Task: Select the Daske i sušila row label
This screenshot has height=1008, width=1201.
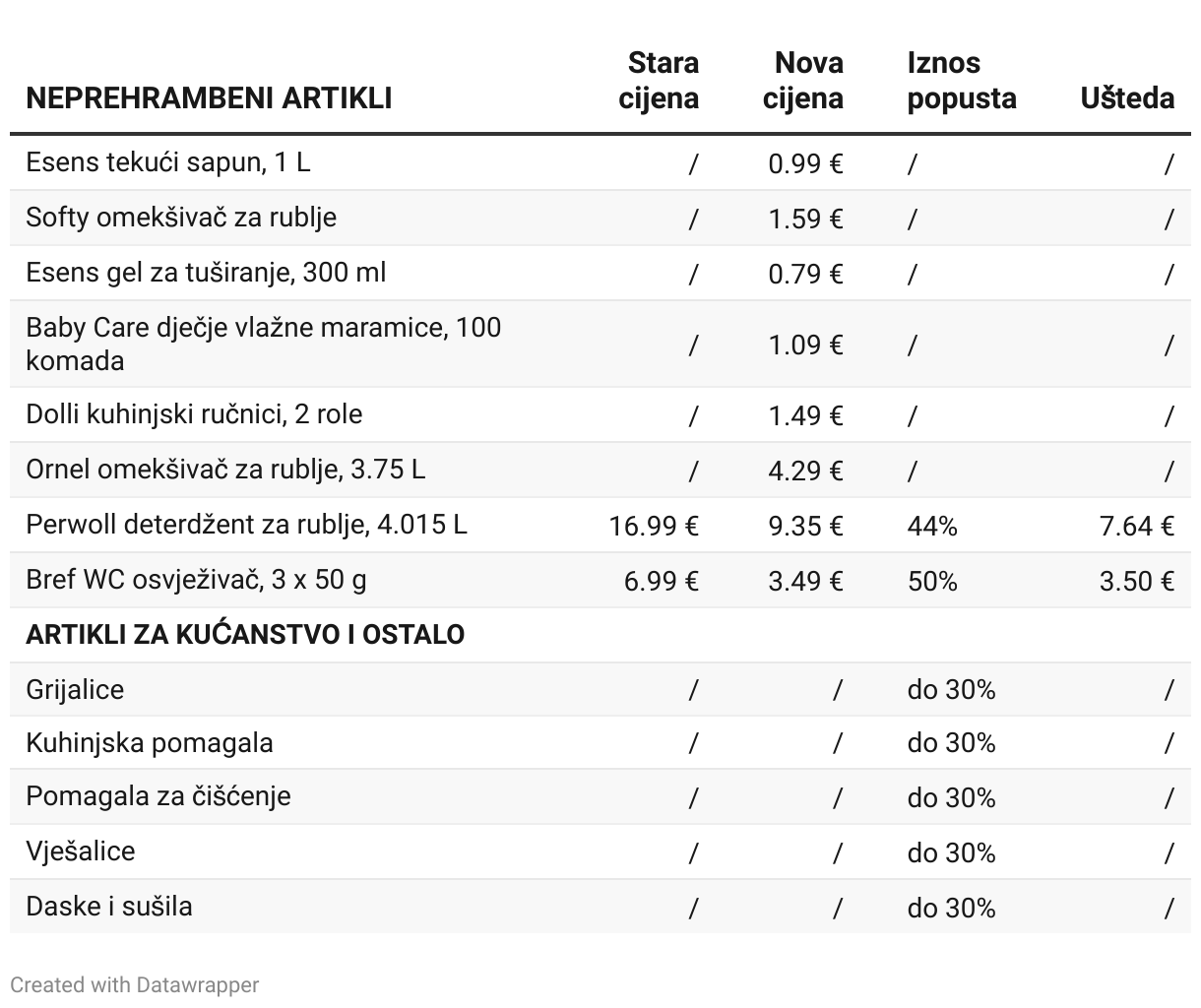Action: point(109,907)
